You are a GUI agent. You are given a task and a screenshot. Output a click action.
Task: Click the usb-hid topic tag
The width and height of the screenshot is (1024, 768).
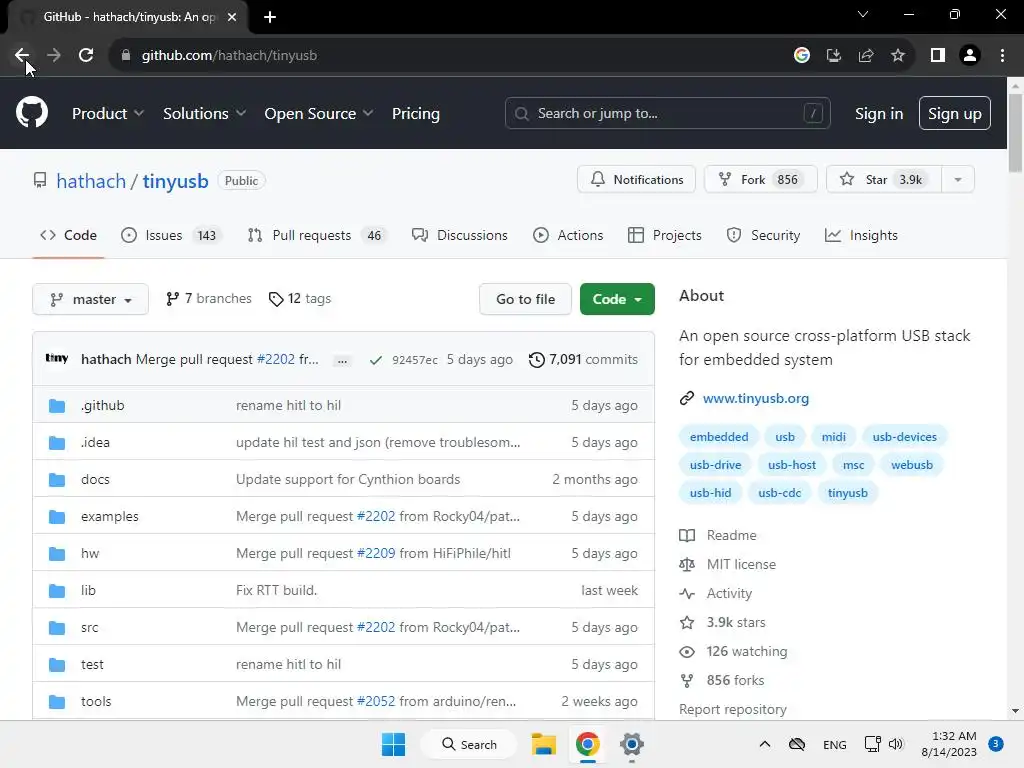pos(711,493)
